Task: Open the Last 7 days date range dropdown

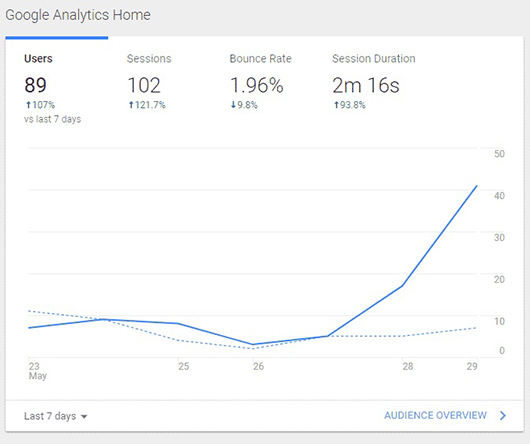Action: click(x=55, y=416)
